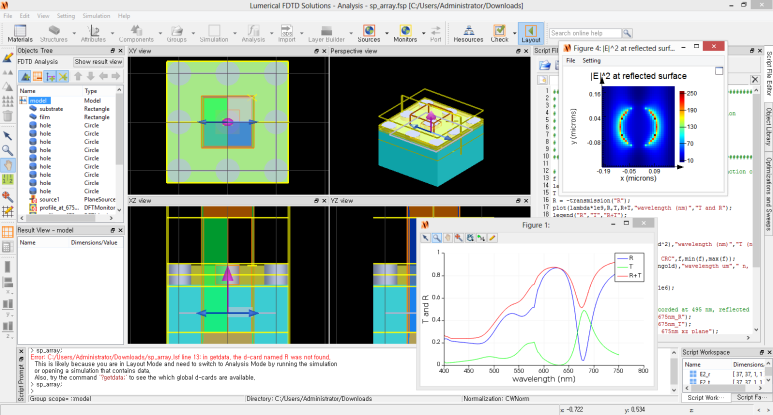This screenshot has height=415, width=773.
Task: Open the Simulation dropdown arrow
Action: pyautogui.click(x=235, y=34)
